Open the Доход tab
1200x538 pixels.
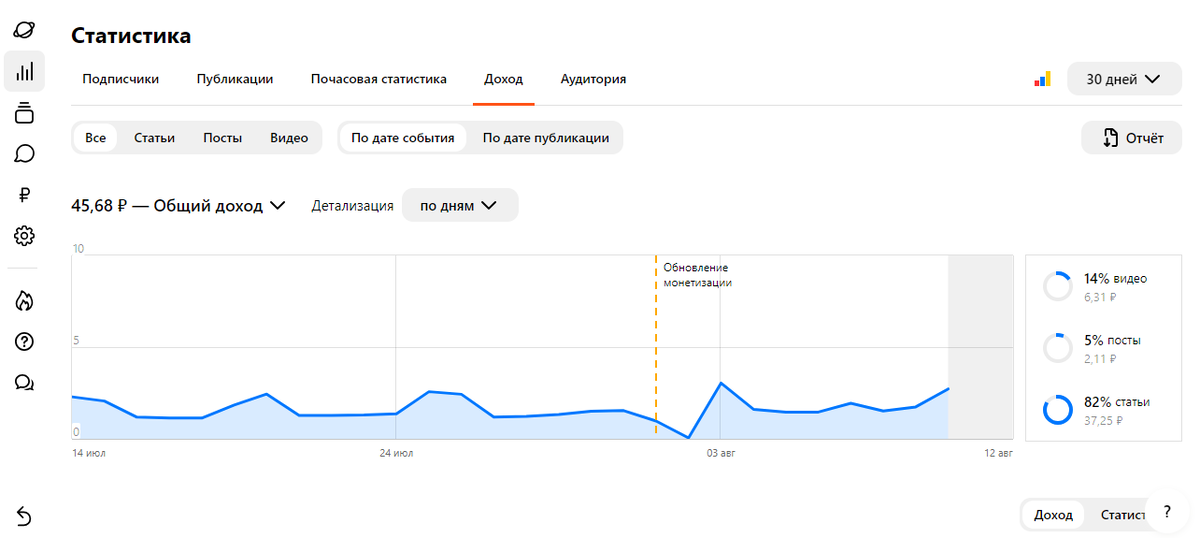pyautogui.click(x=503, y=79)
